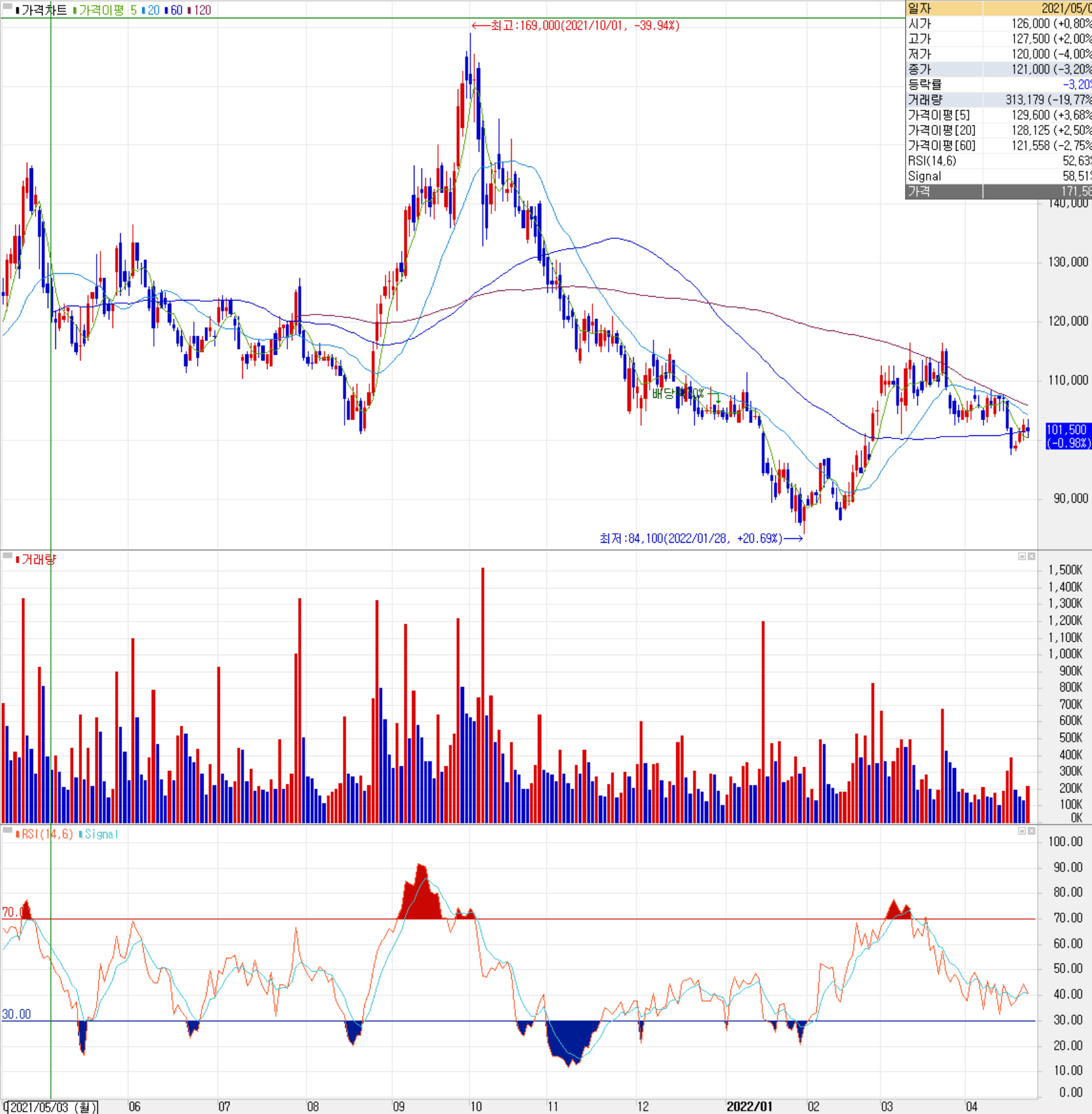Click the 30.00 oversold level label on RSI
This screenshot has width=1092, height=1114.
coord(17,1014)
